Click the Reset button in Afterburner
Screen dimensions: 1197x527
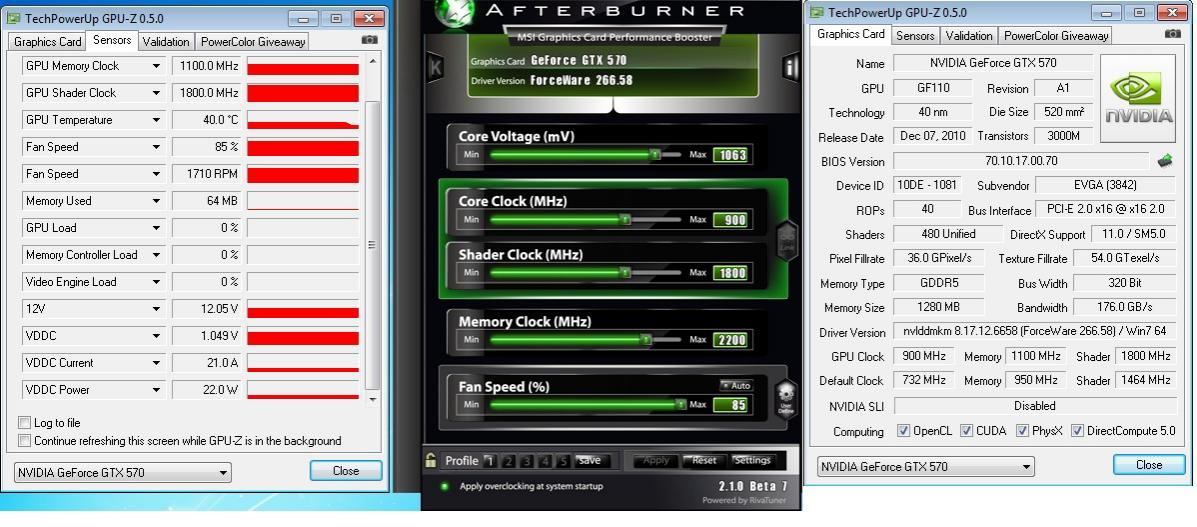coord(704,461)
